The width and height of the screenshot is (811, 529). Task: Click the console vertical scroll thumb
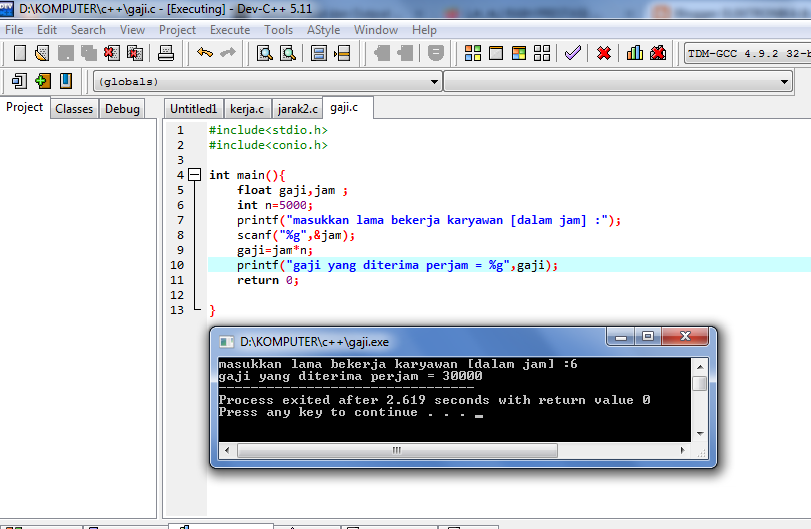click(700, 383)
